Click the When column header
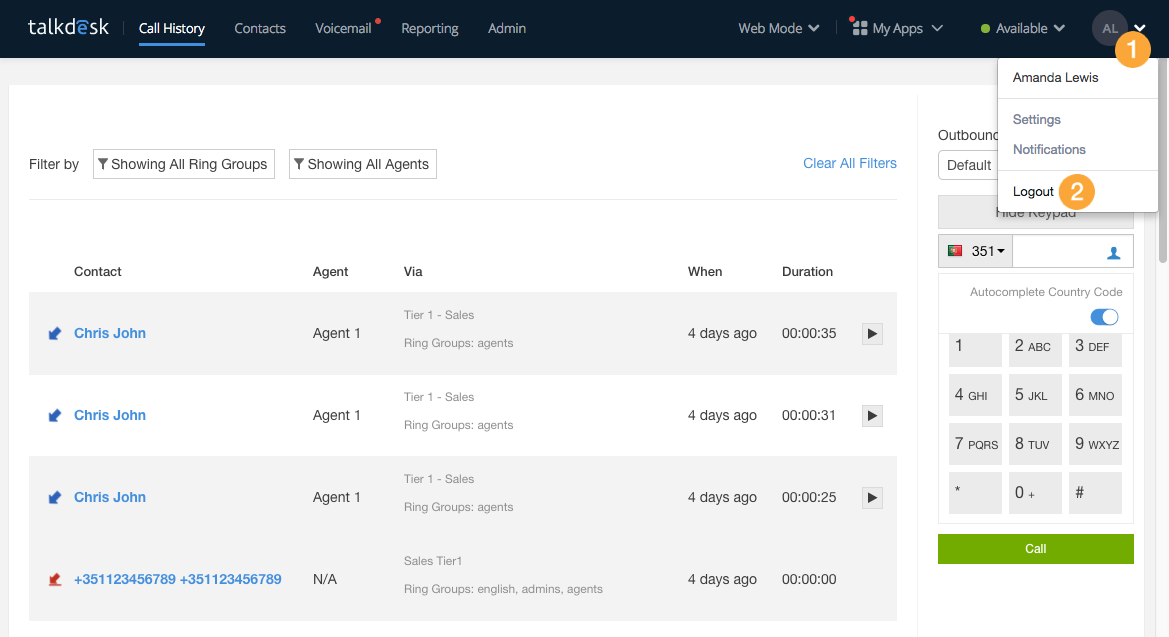1169x637 pixels. click(x=705, y=272)
